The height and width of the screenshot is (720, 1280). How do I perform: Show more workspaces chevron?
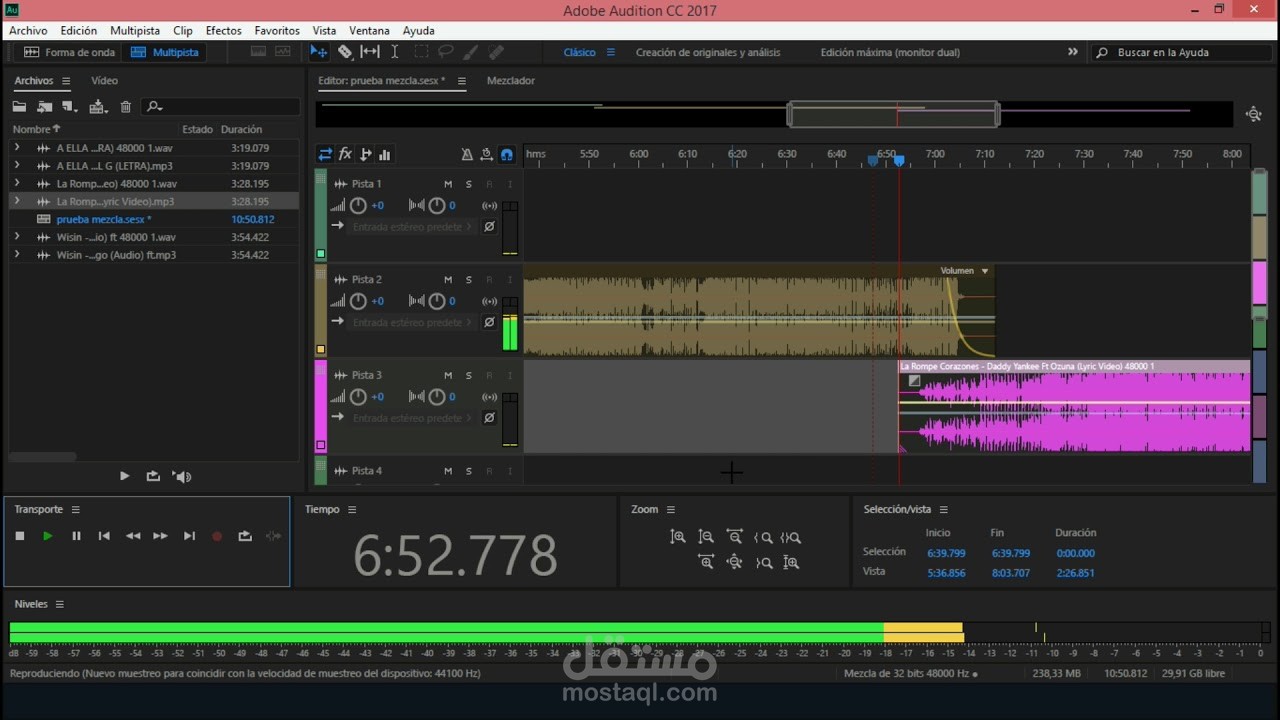pyautogui.click(x=1073, y=52)
